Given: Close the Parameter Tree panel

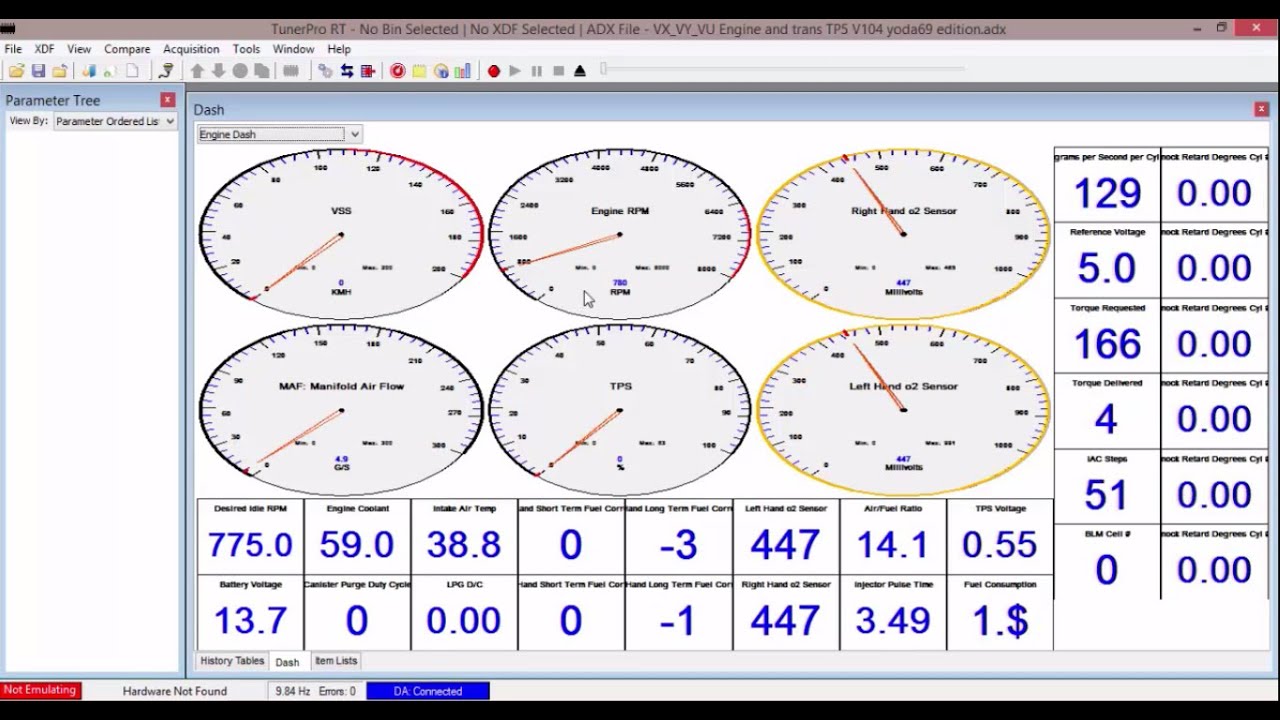Looking at the screenshot, I should (x=168, y=100).
